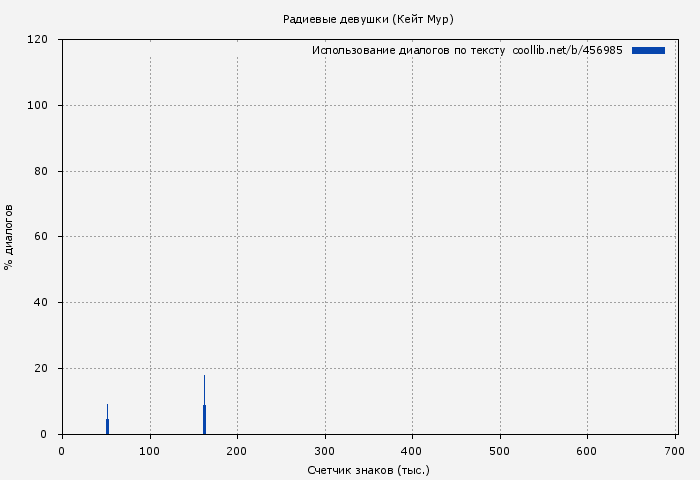Screen dimensions: 700x480
Task: Click the x-axis tick label 700
Action: [675, 451]
